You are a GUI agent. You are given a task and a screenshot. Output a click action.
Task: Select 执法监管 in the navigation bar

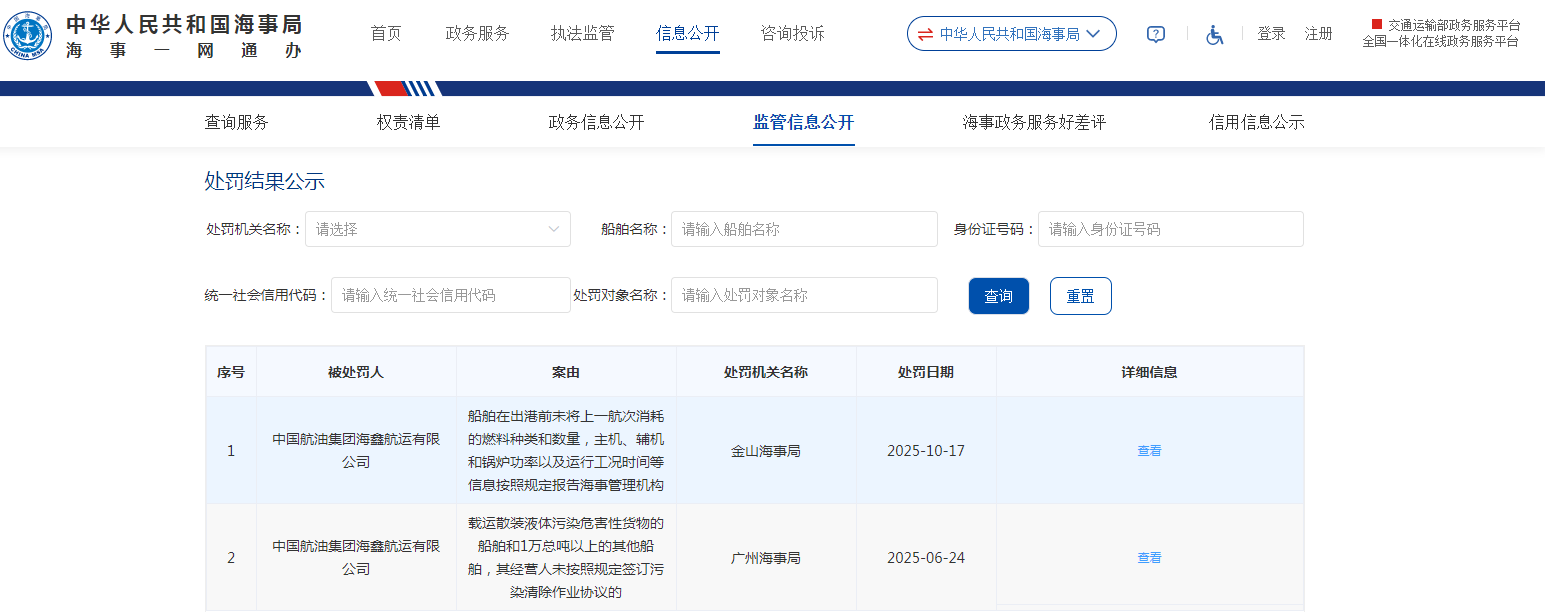(582, 34)
